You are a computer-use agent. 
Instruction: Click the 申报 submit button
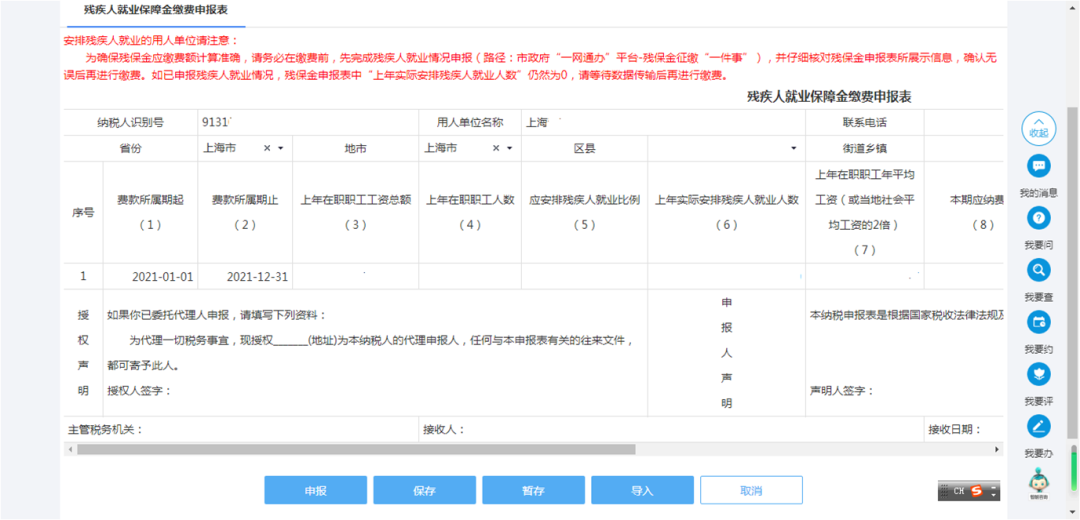315,490
